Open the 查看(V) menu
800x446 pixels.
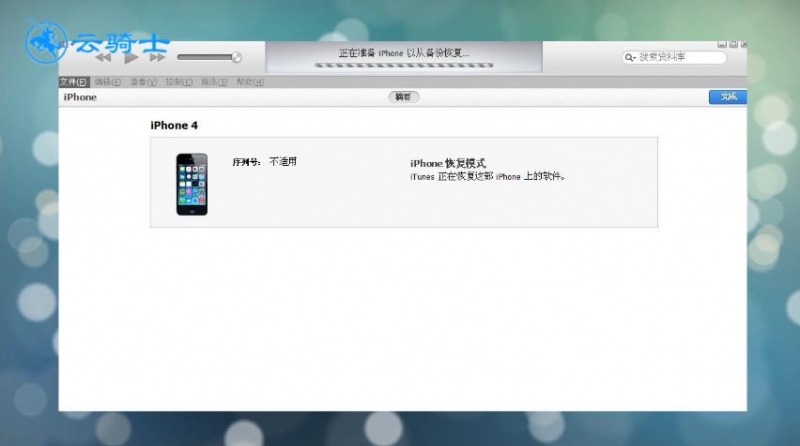pyautogui.click(x=143, y=82)
